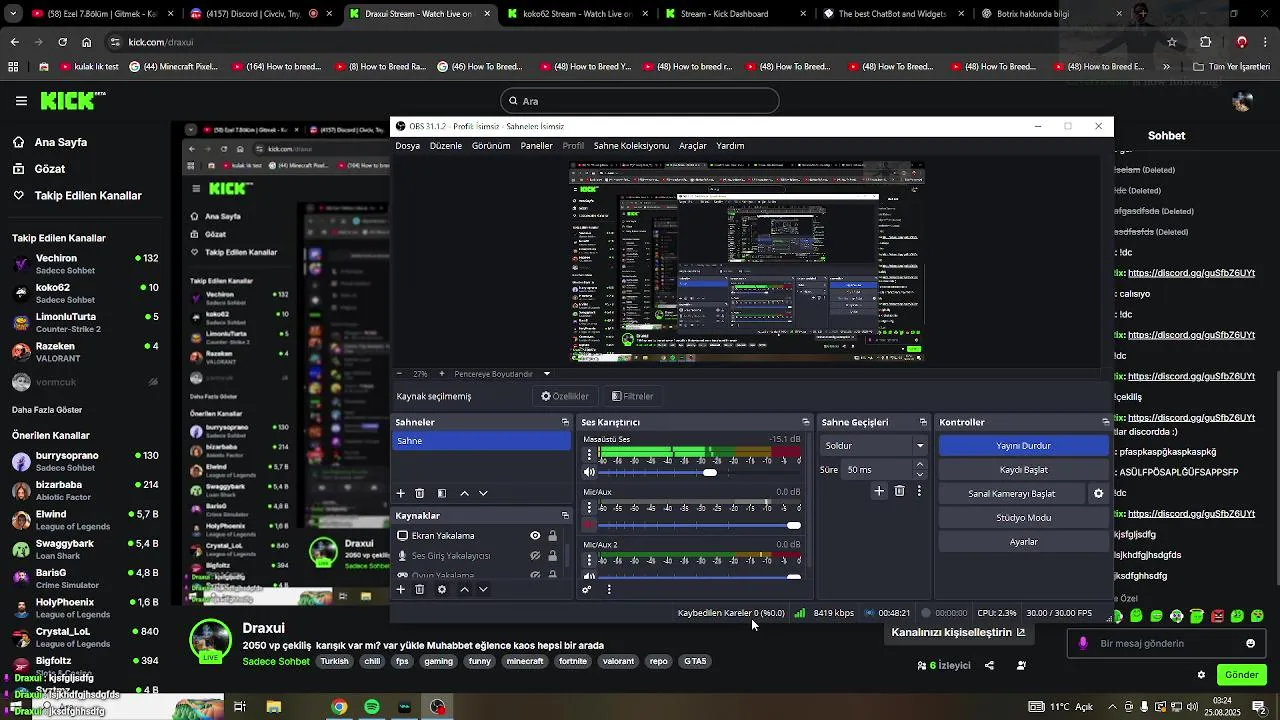1280x720 pixels.
Task: Open the mixer options menu beside the gears icon
Action: point(609,589)
